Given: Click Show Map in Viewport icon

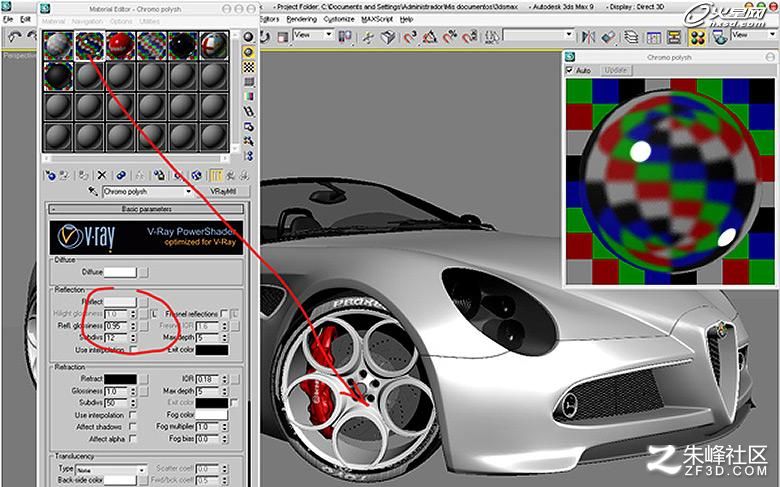Looking at the screenshot, I should coord(196,175).
